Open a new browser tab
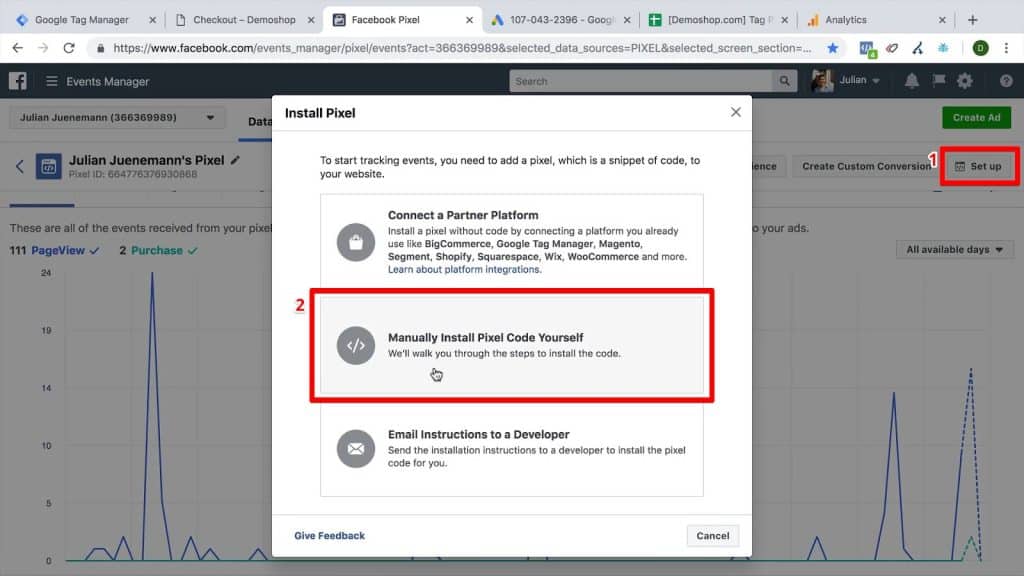The width and height of the screenshot is (1024, 576). 972,20
